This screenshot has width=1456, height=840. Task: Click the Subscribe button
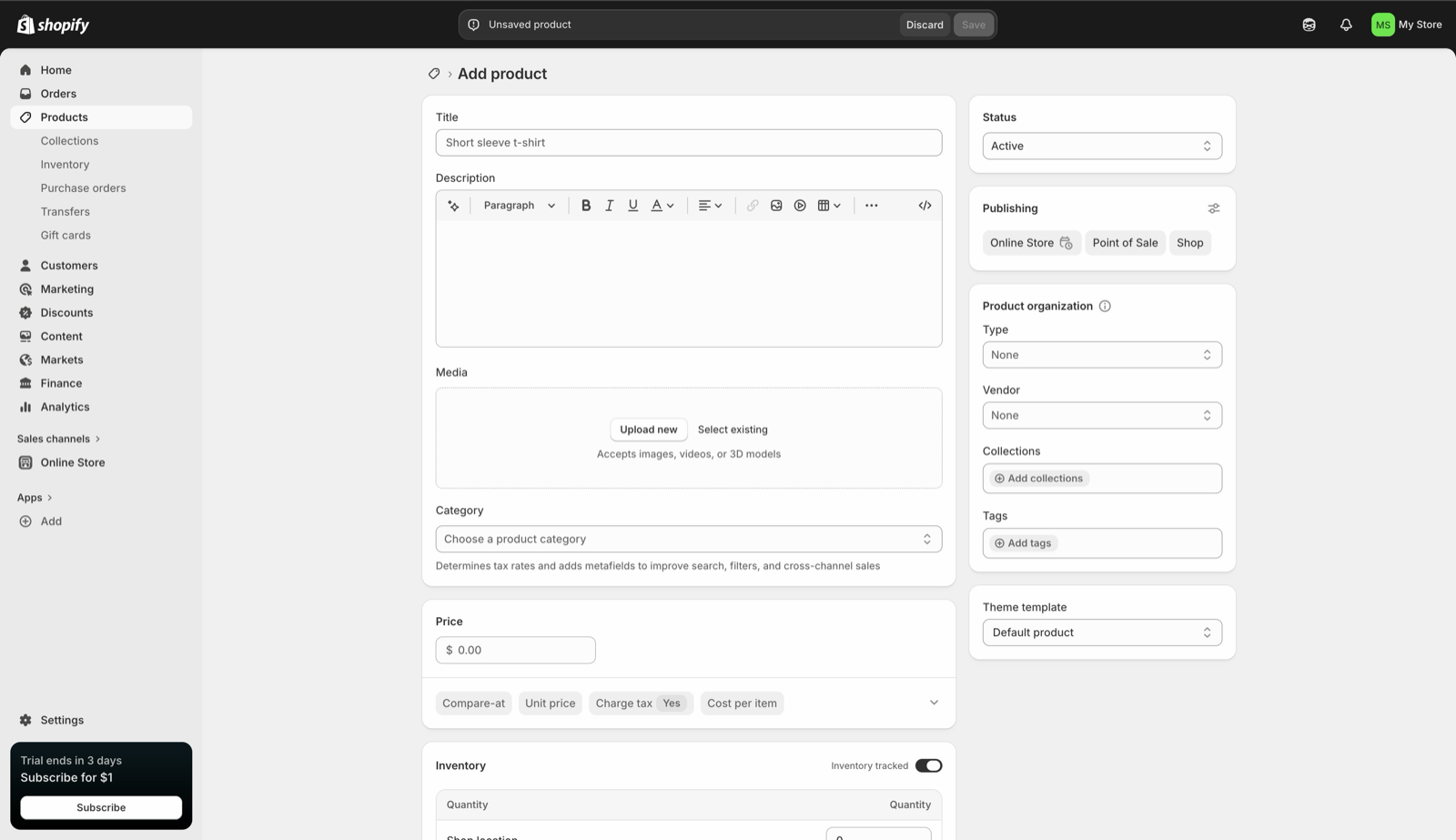coord(101,807)
